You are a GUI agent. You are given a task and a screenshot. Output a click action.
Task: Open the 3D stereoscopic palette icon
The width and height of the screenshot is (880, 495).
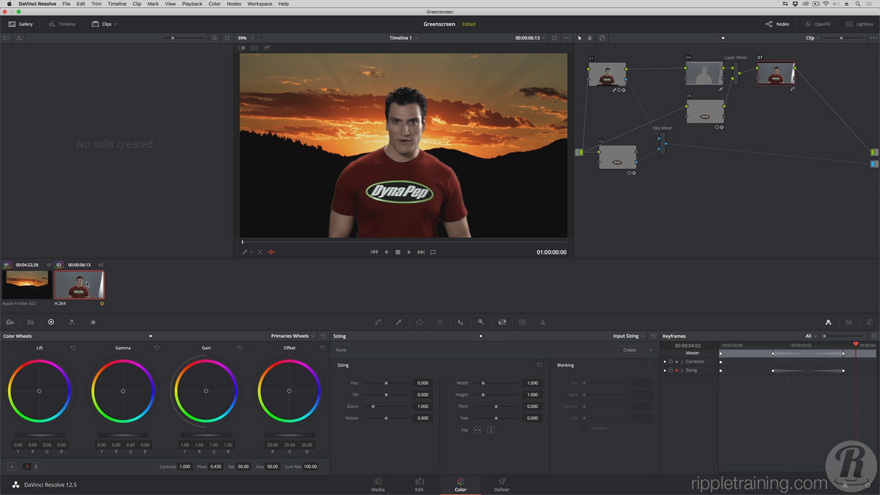click(x=522, y=322)
